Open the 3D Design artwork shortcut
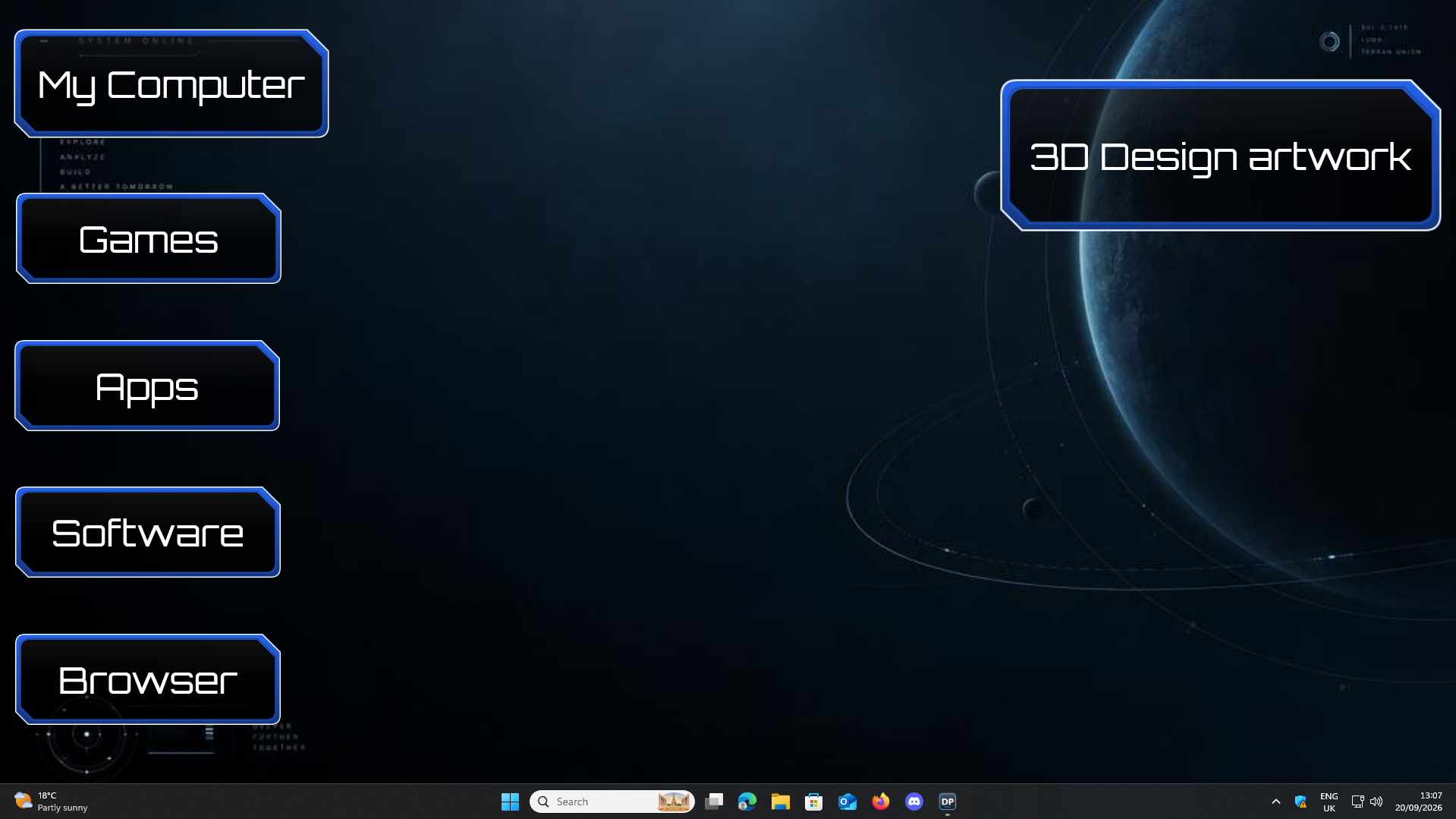The width and height of the screenshot is (1456, 819). click(1220, 155)
